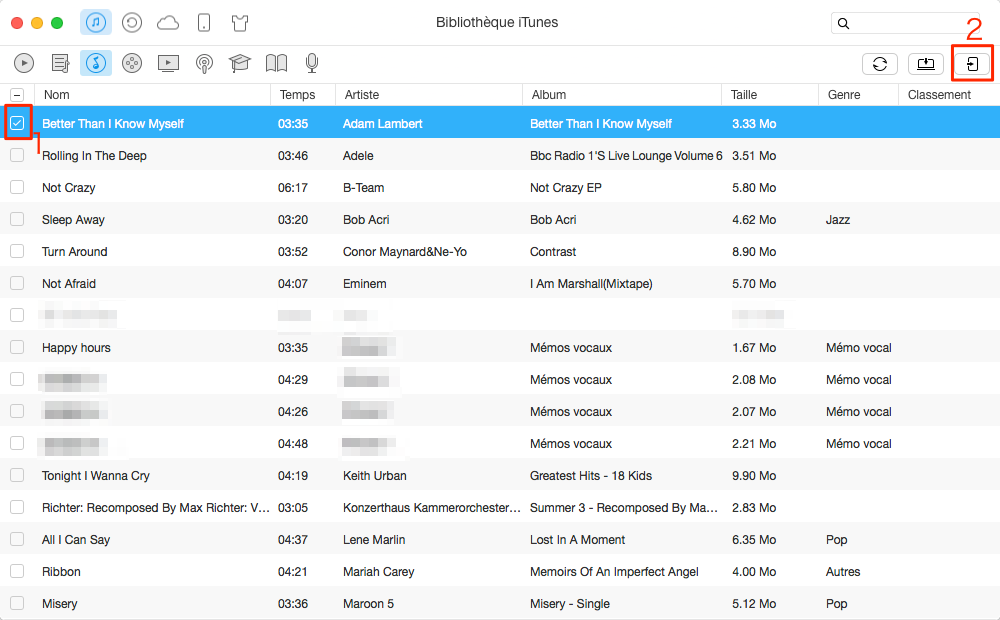Open the Podcasts category icon

pyautogui.click(x=204, y=63)
